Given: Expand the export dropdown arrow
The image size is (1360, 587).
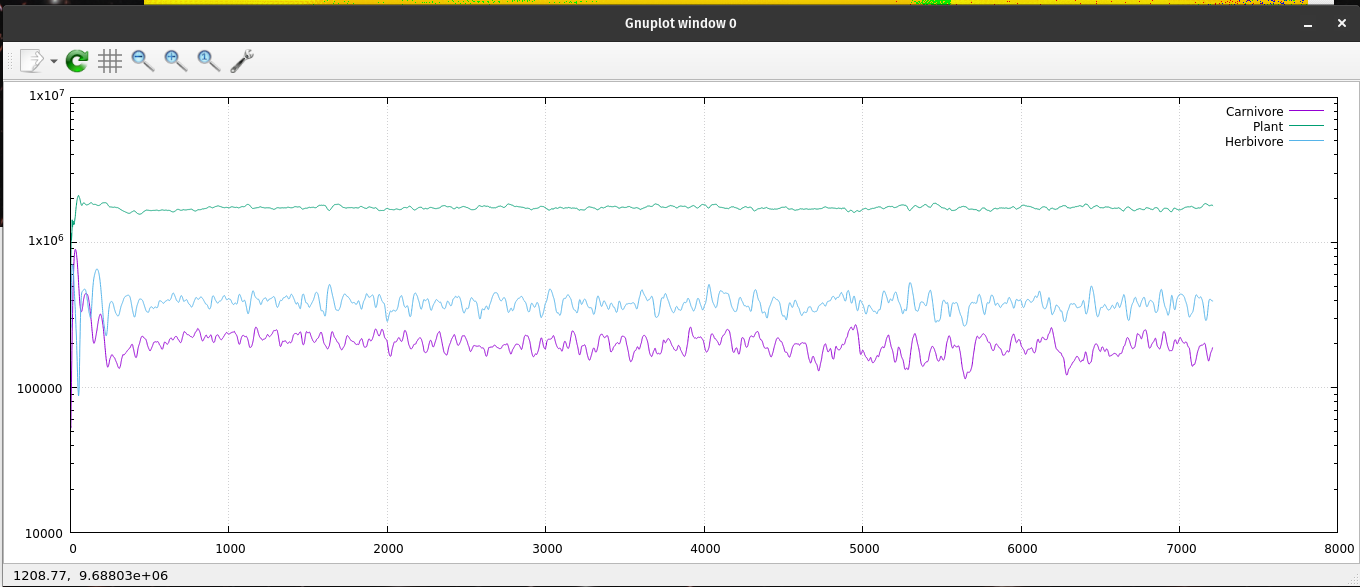Looking at the screenshot, I should pos(53,62).
